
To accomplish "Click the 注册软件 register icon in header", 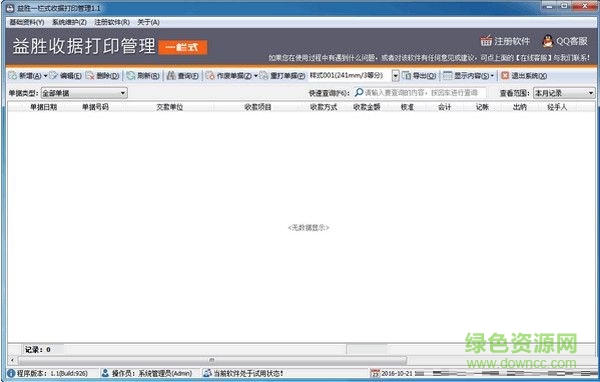I will [486, 41].
